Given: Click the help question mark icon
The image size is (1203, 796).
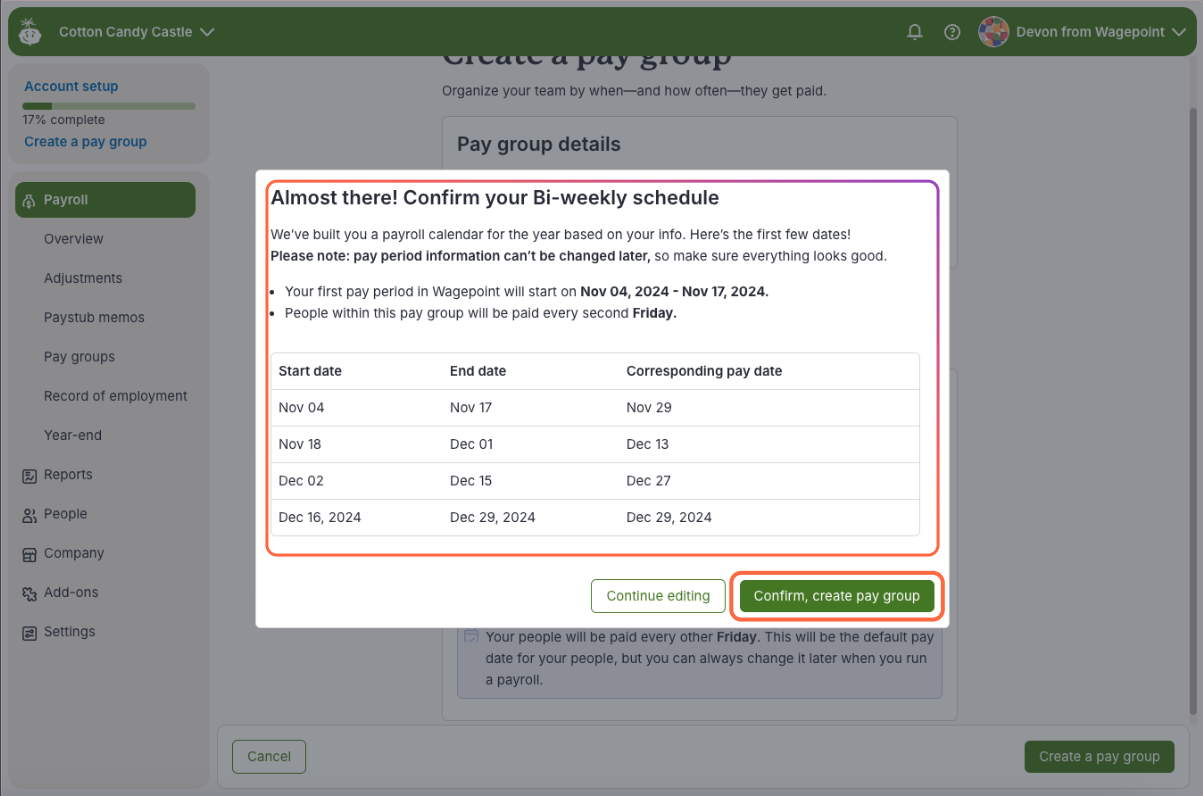Looking at the screenshot, I should point(952,32).
